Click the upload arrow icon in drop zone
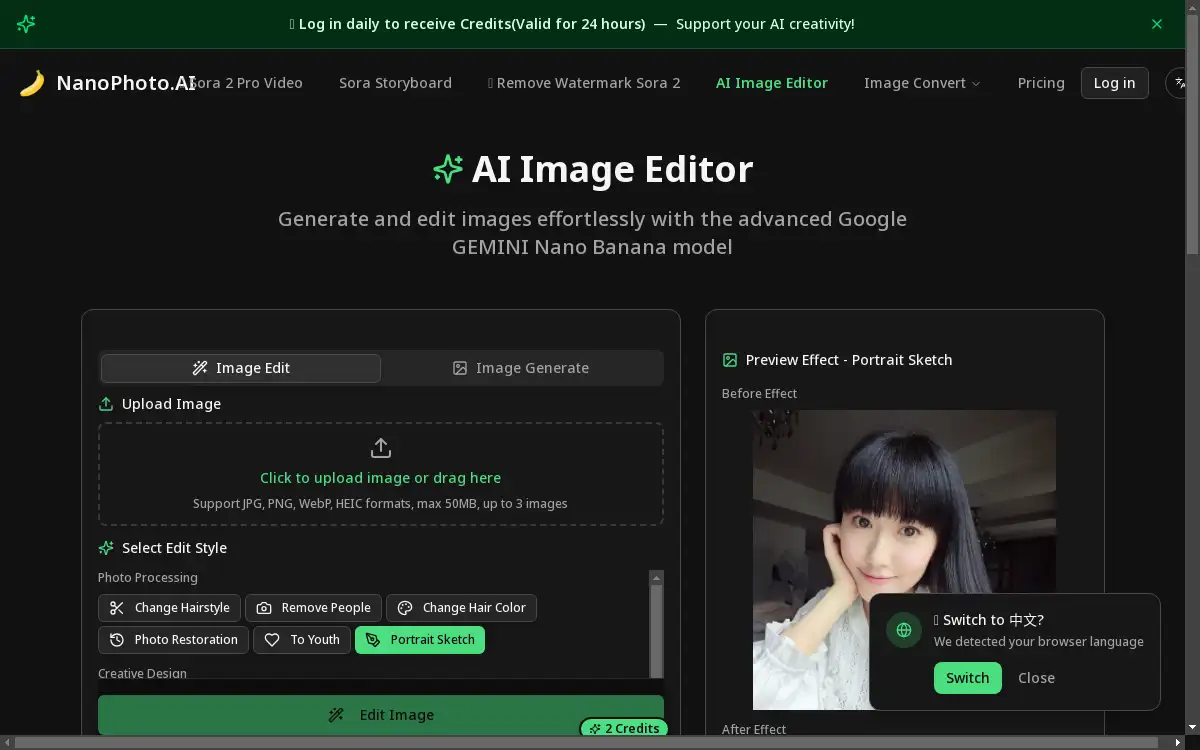 pos(380,448)
